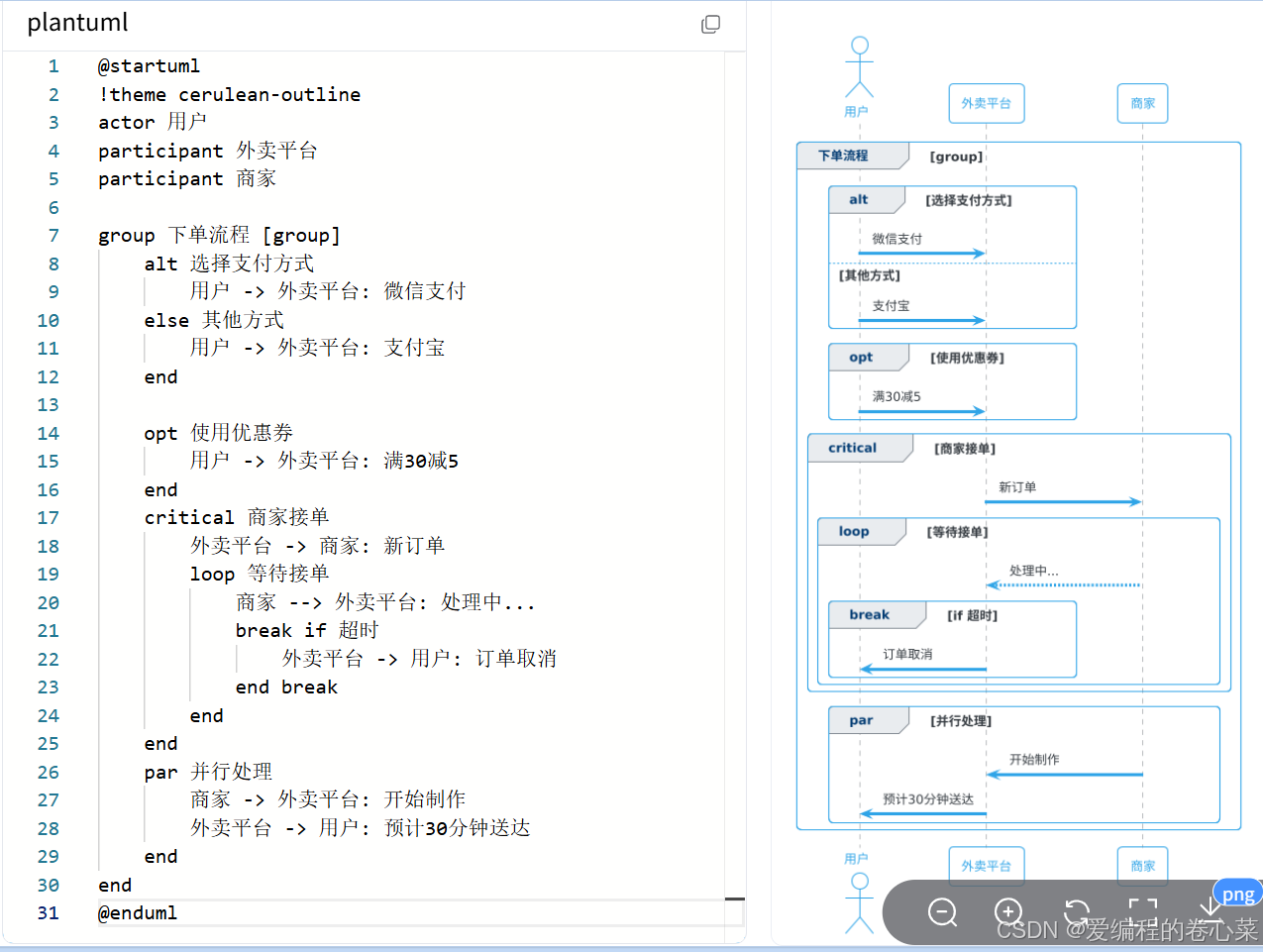Click the png format badge
The image size is (1263, 952).
[1237, 893]
